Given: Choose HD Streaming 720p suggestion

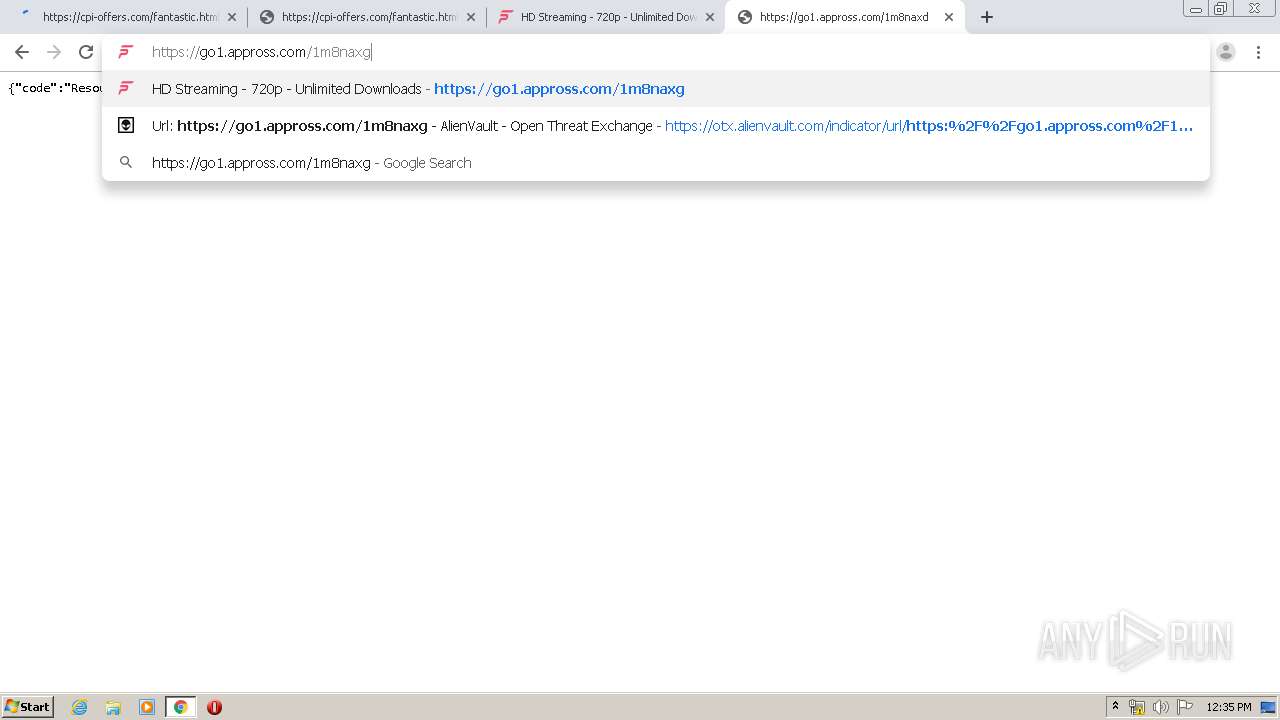Looking at the screenshot, I should pyautogui.click(x=656, y=89).
